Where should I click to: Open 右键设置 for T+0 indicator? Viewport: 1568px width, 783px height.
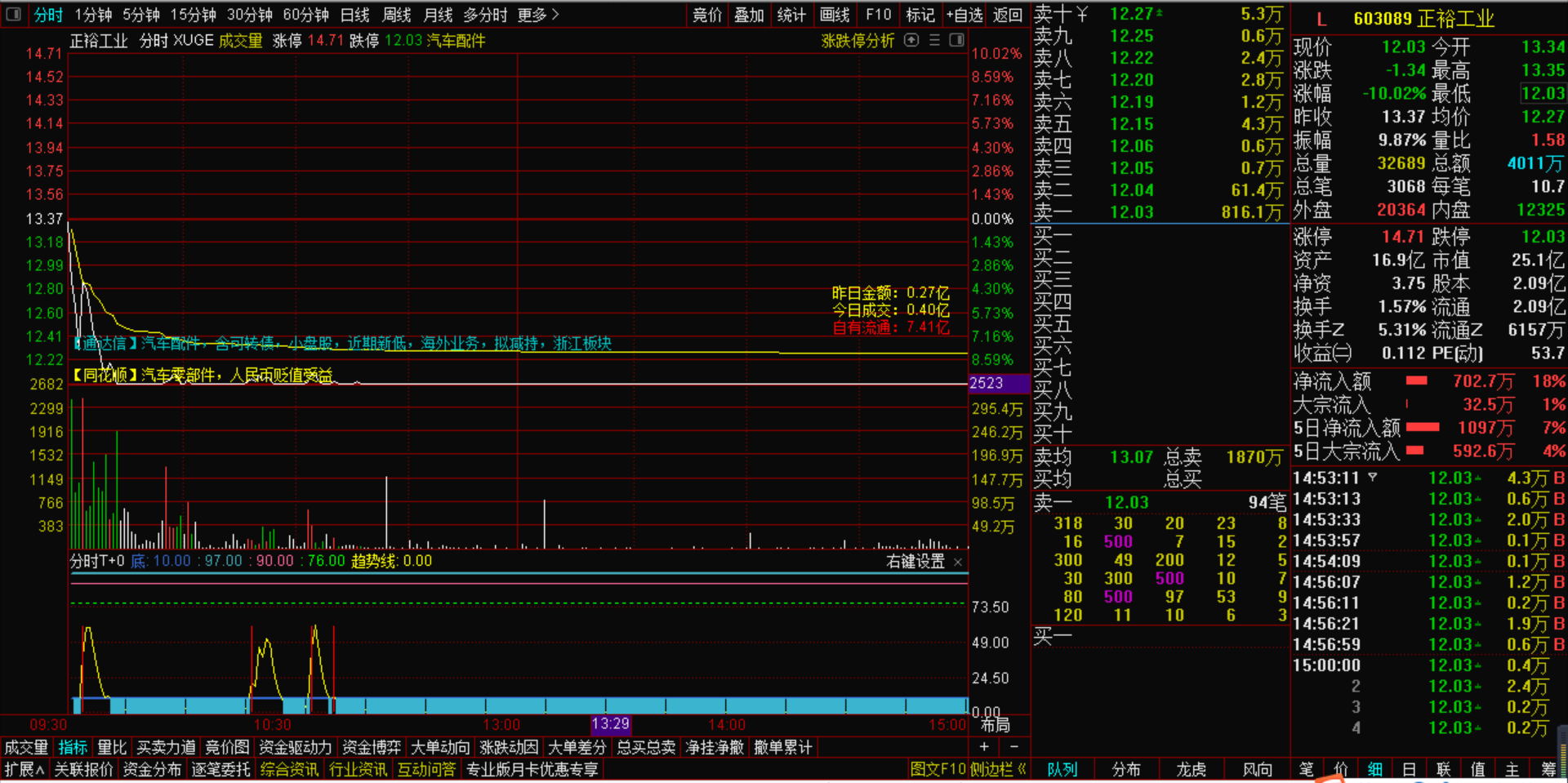tap(915, 562)
